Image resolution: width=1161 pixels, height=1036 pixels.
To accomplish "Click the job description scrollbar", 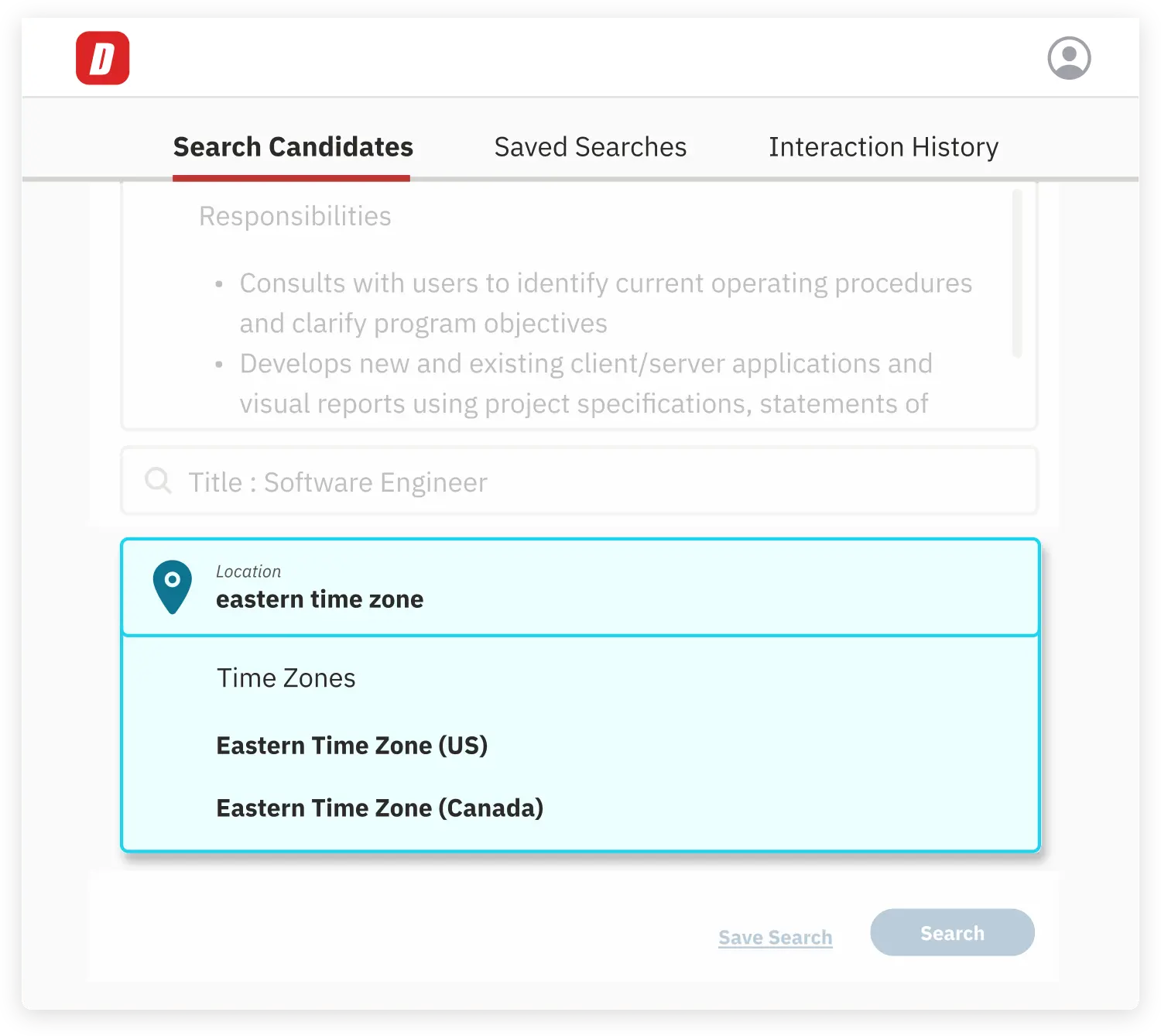I will (x=1017, y=273).
